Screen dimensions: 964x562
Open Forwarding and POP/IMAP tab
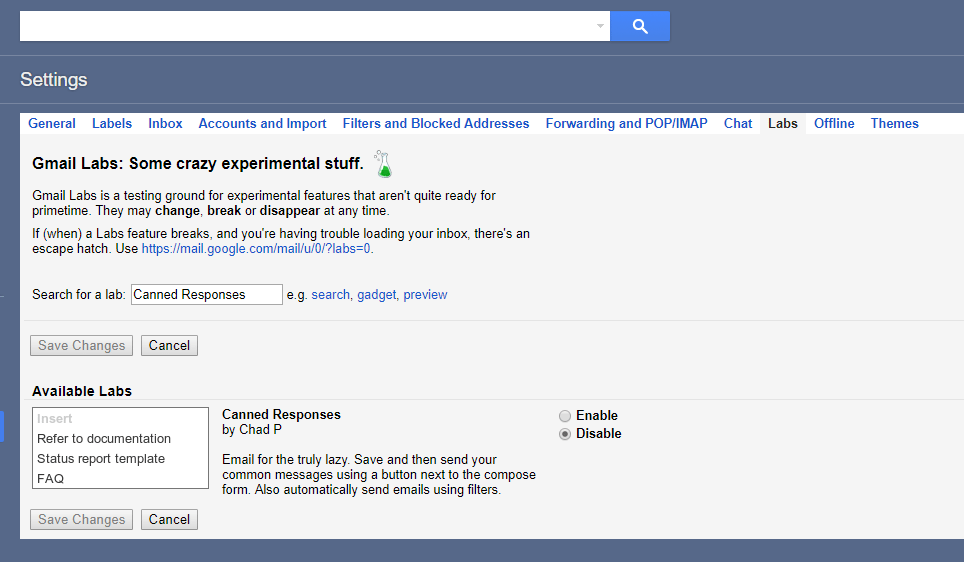[x=626, y=124]
